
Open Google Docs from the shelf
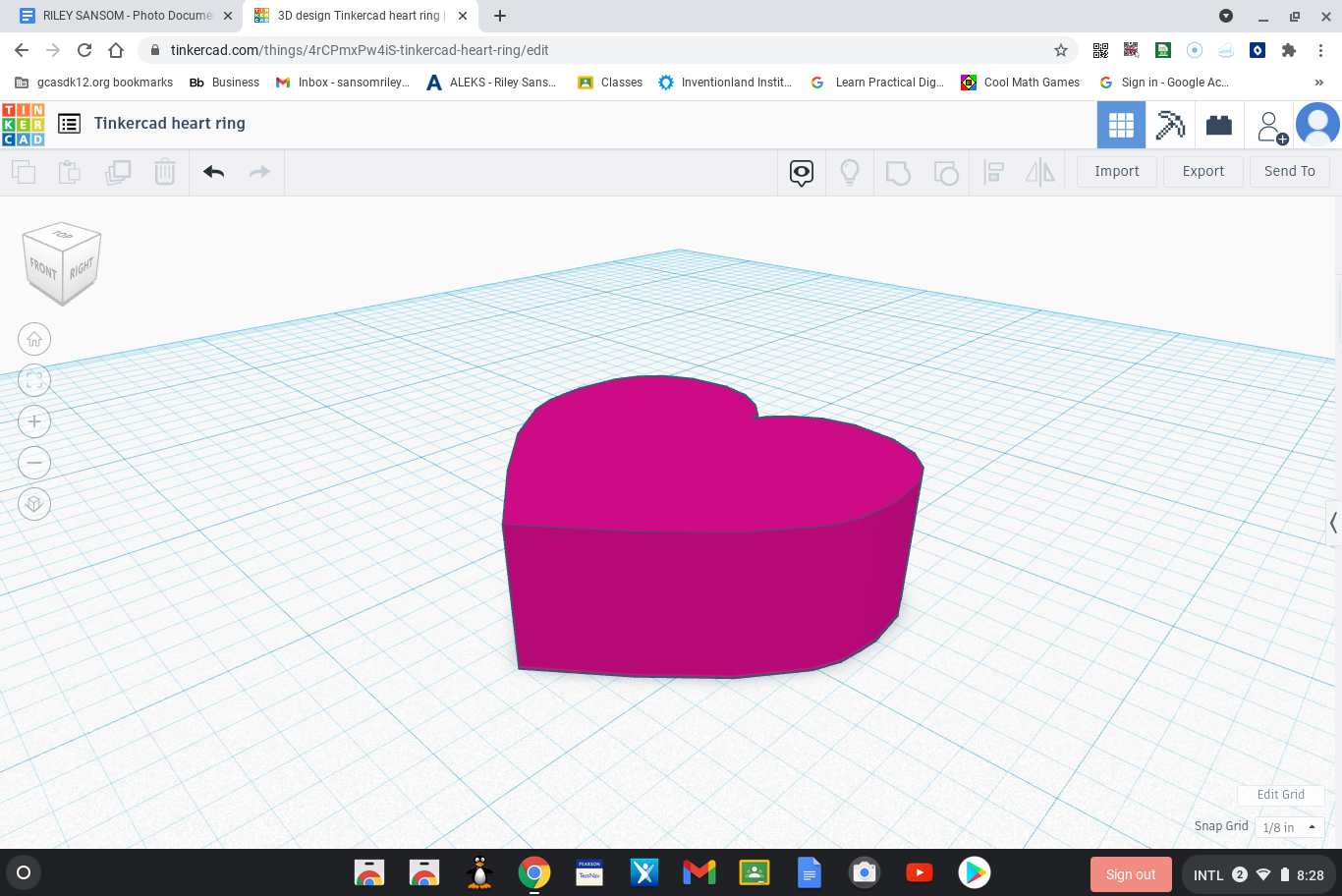pos(810,872)
